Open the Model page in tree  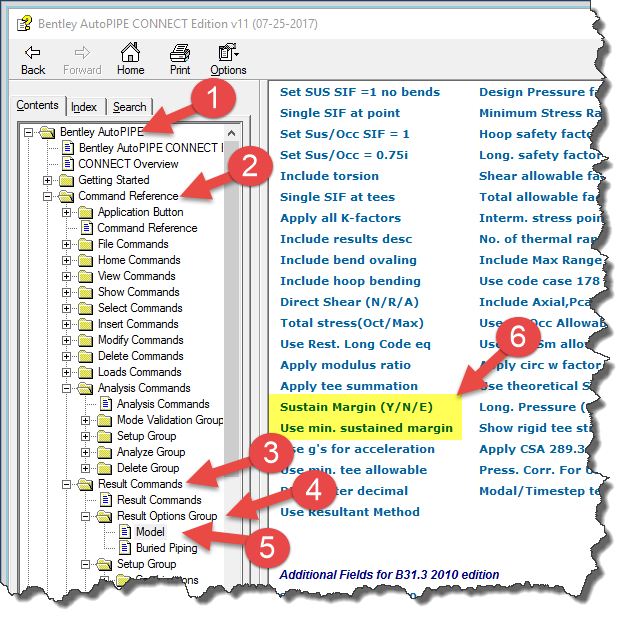point(150,532)
